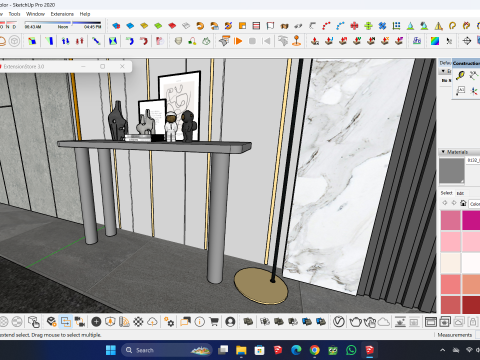Pick the salmon orange color swatch

click(471, 284)
